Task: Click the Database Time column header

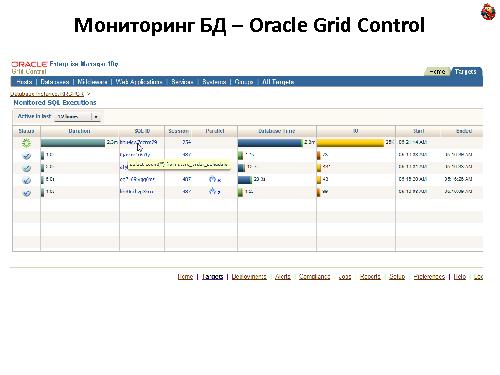Action: coord(277,131)
